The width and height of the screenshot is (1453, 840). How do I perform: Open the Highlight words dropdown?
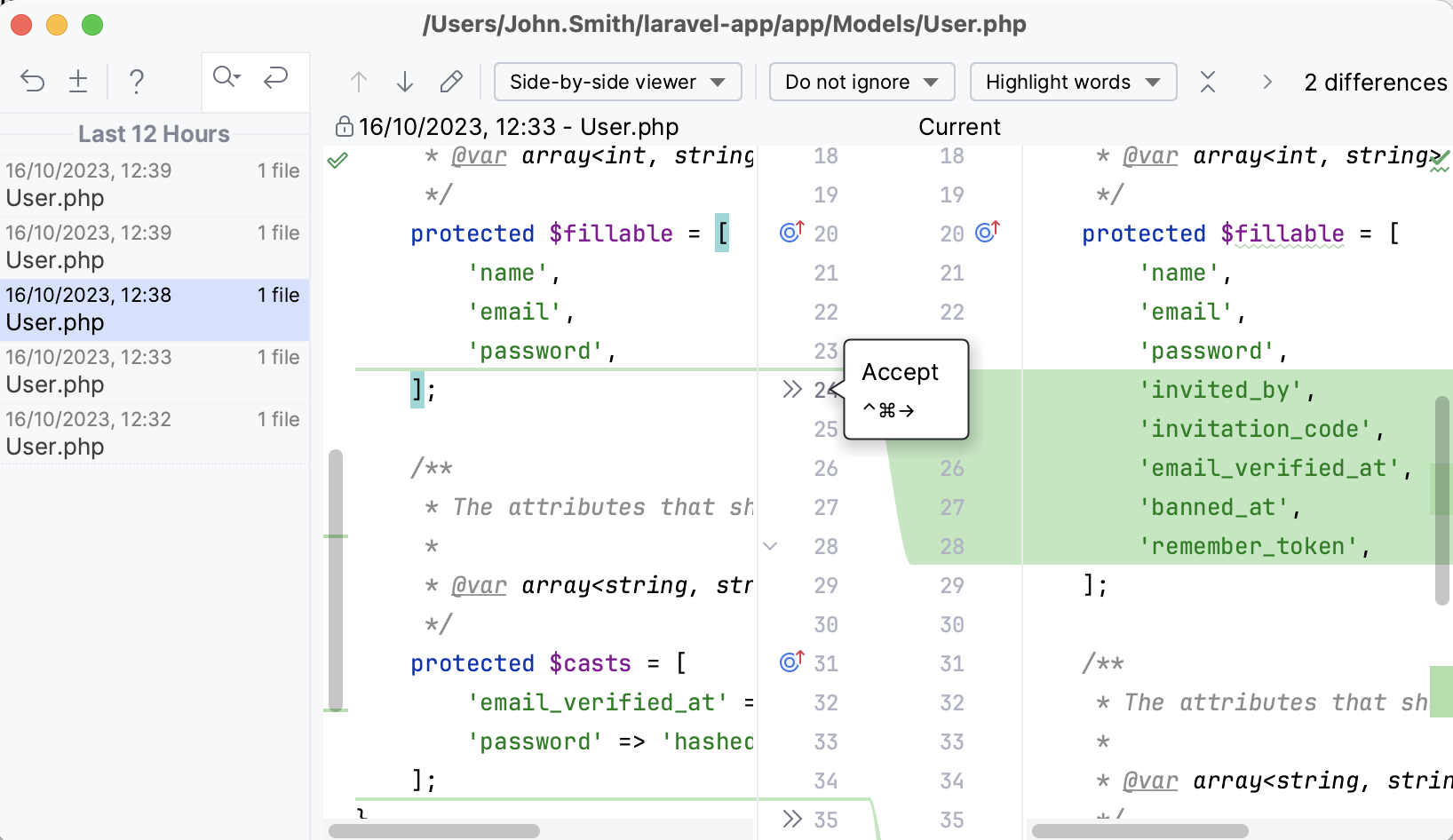pyautogui.click(x=1072, y=82)
